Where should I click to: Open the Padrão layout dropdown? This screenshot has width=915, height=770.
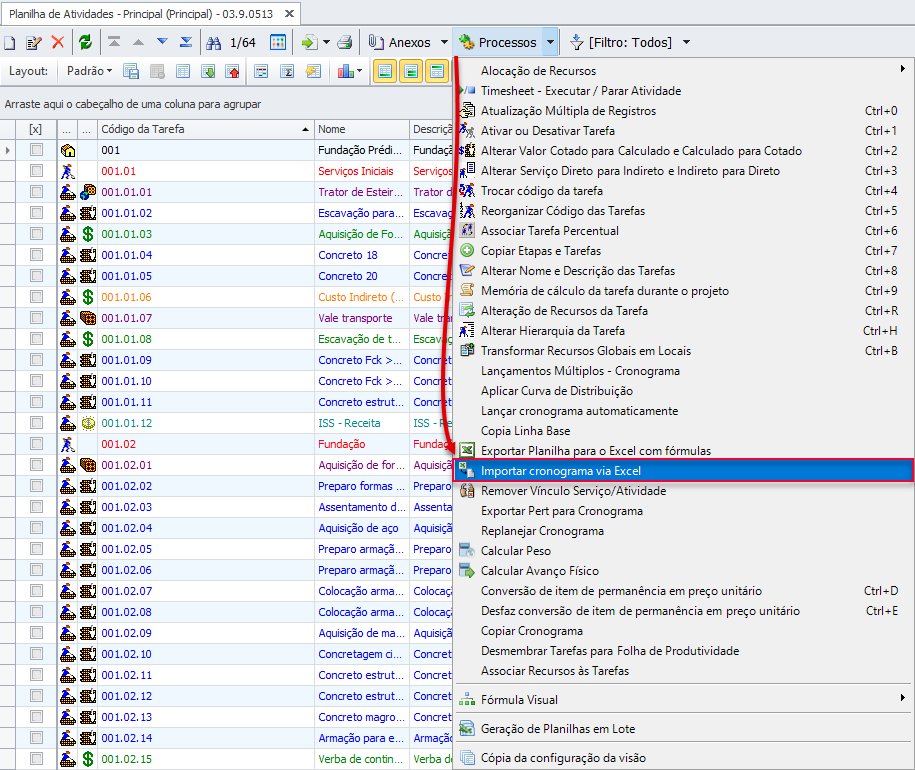pyautogui.click(x=89, y=71)
